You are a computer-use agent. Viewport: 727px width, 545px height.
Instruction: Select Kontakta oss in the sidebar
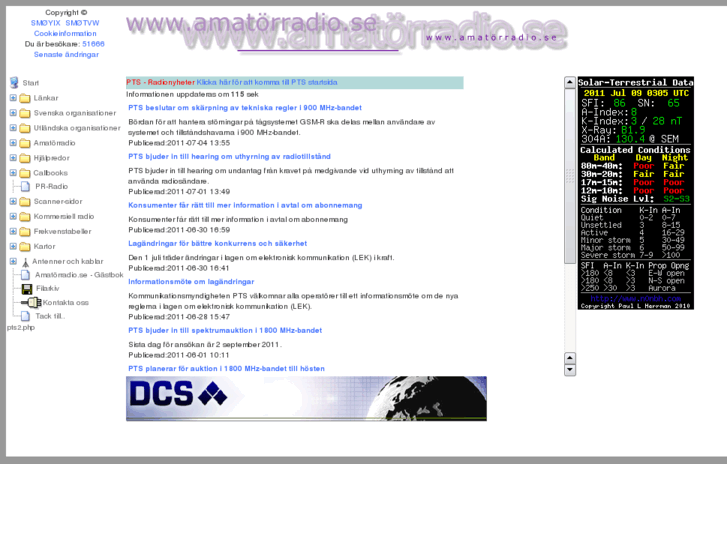(x=66, y=302)
